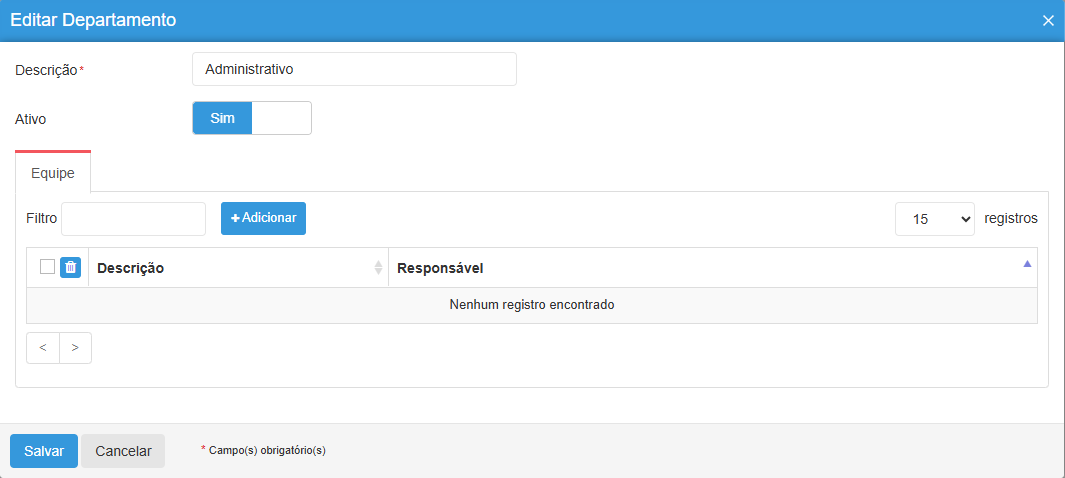Click the Cancelar button
The height and width of the screenshot is (478, 1065).
[x=123, y=451]
